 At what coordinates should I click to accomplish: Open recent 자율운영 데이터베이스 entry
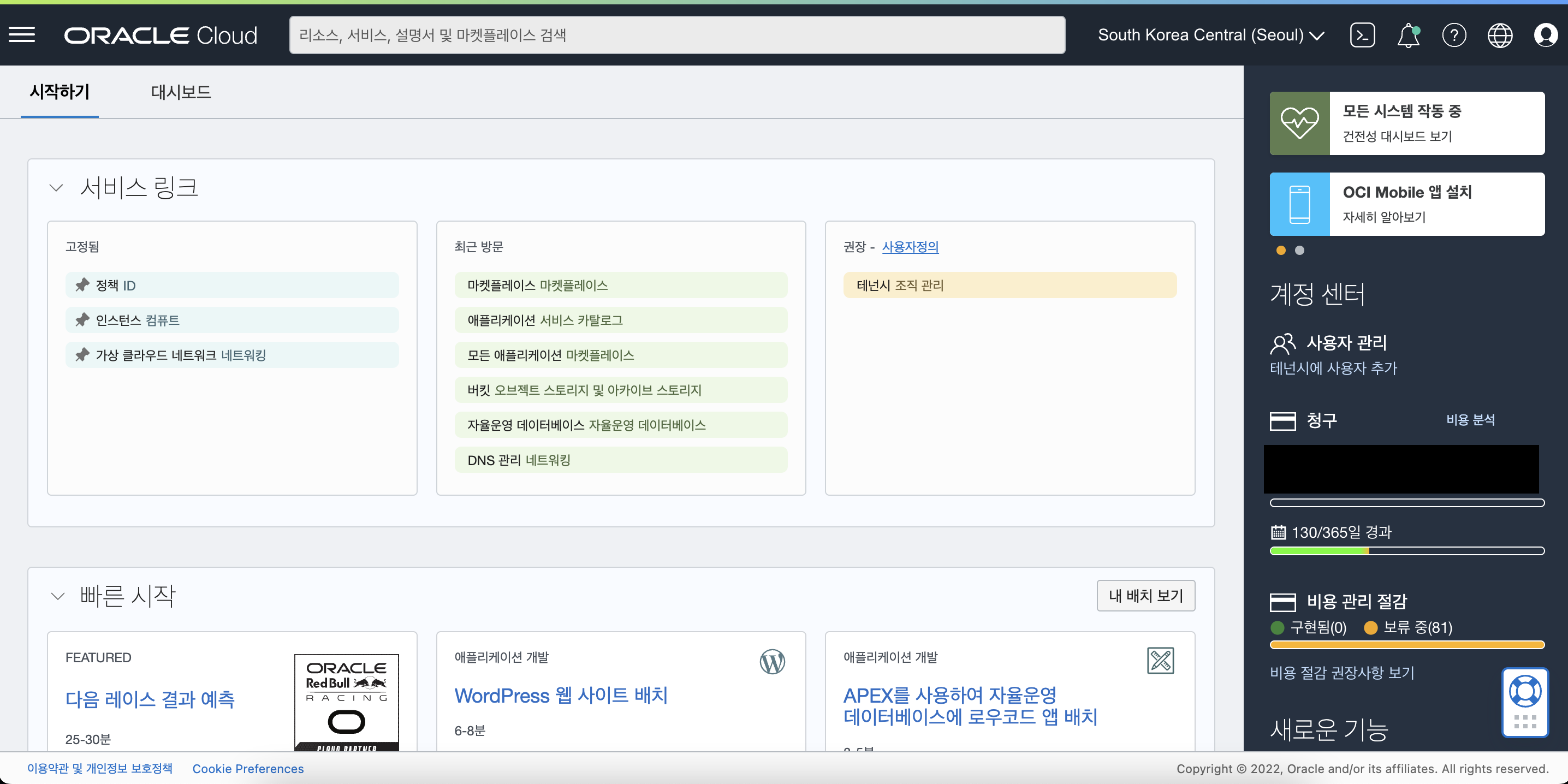click(621, 425)
